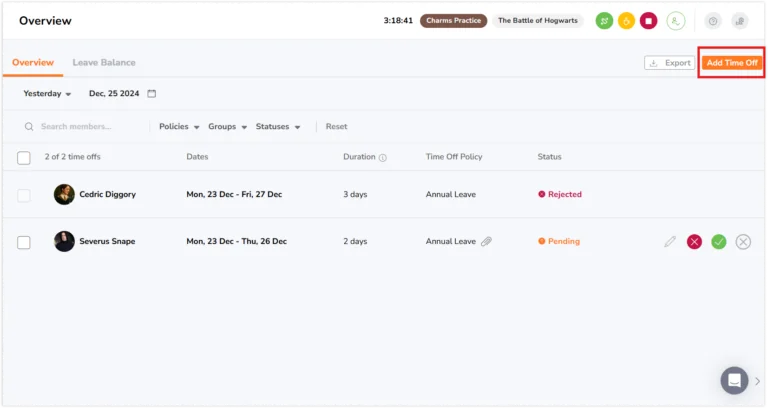Click the Overview page title

(x=45, y=21)
